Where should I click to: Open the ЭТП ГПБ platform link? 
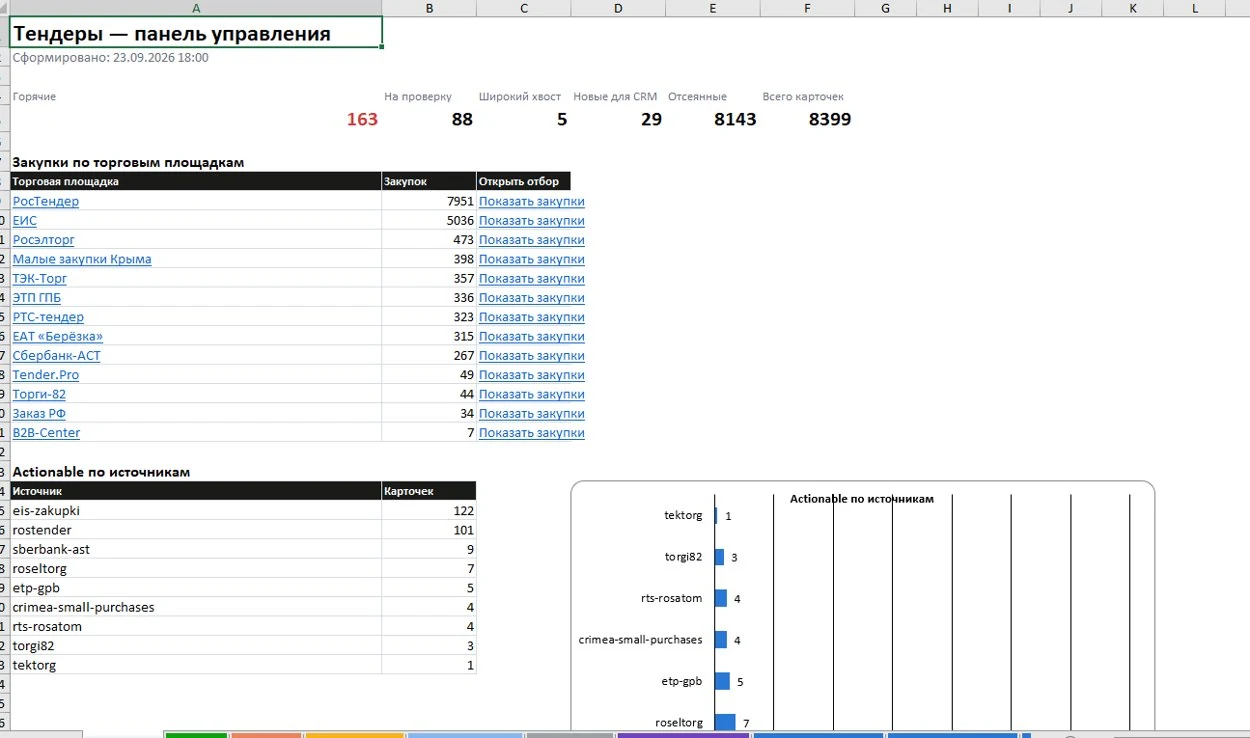pos(37,298)
